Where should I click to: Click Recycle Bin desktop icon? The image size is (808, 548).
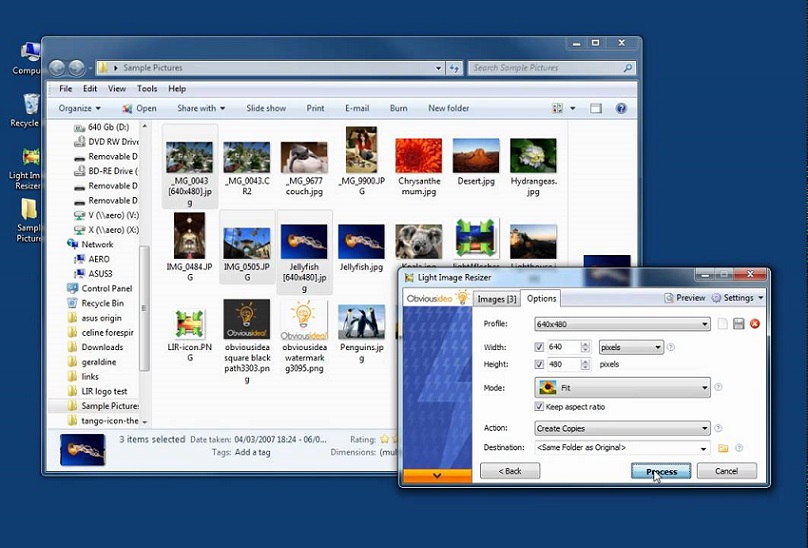27,110
